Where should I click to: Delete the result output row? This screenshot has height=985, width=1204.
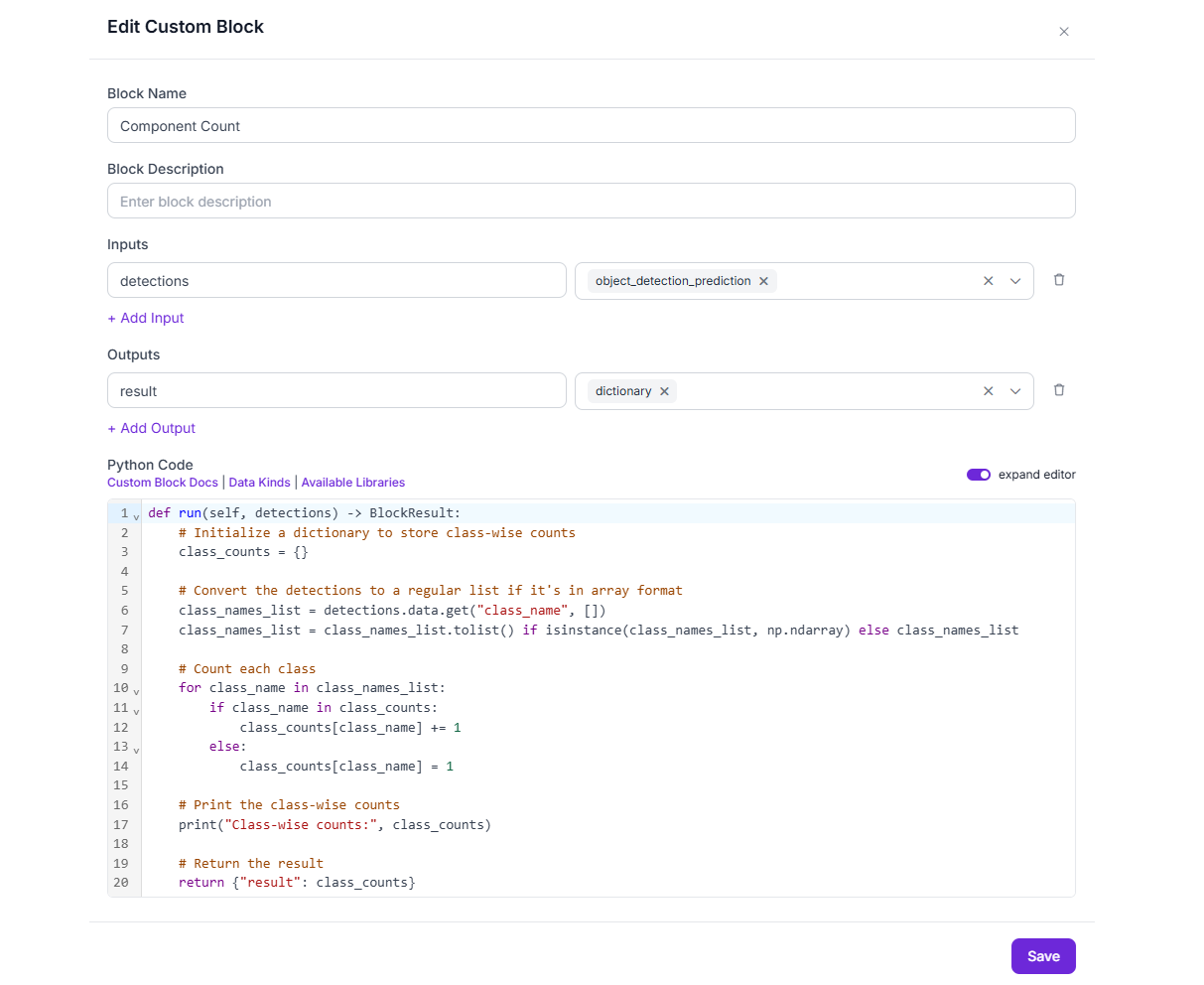click(1059, 390)
